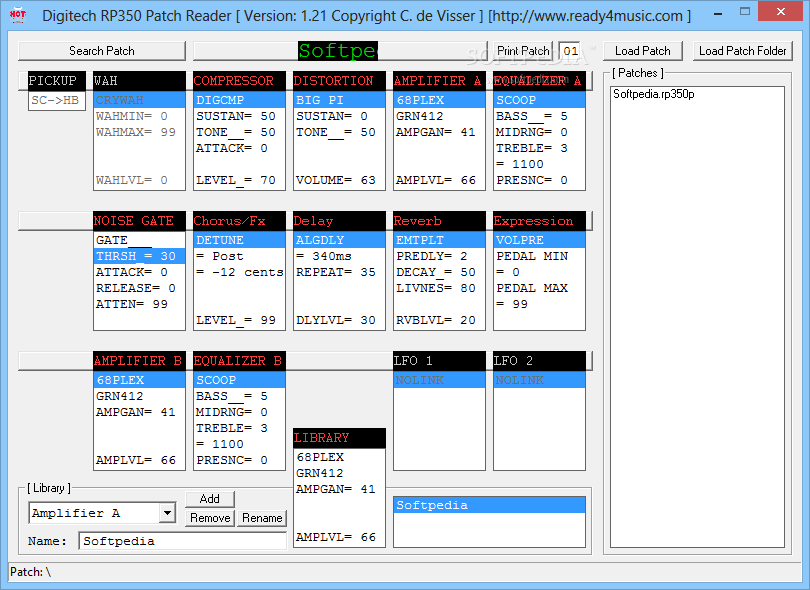Select DIGCMP in Compressor list
The width and height of the screenshot is (810, 590).
pyautogui.click(x=239, y=100)
